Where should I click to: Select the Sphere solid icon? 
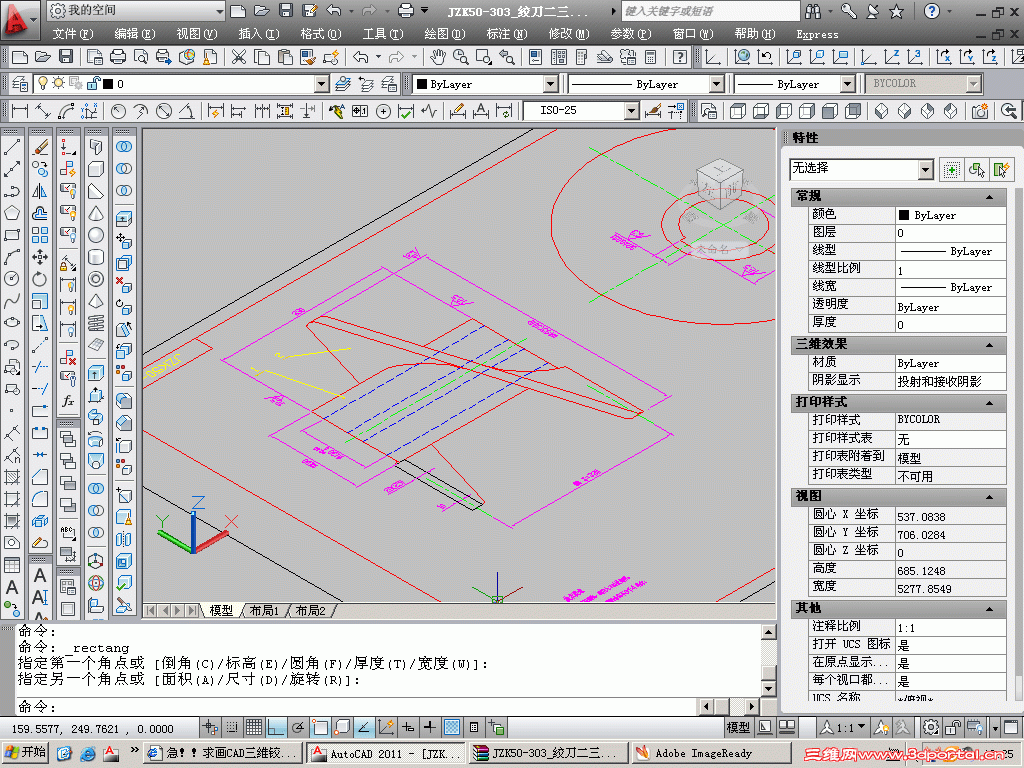pos(96,235)
